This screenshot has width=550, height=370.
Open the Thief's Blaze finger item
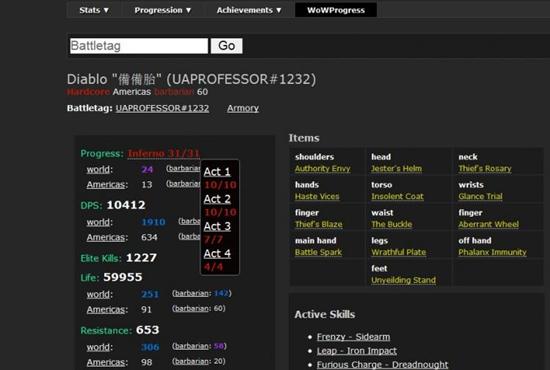[318, 224]
